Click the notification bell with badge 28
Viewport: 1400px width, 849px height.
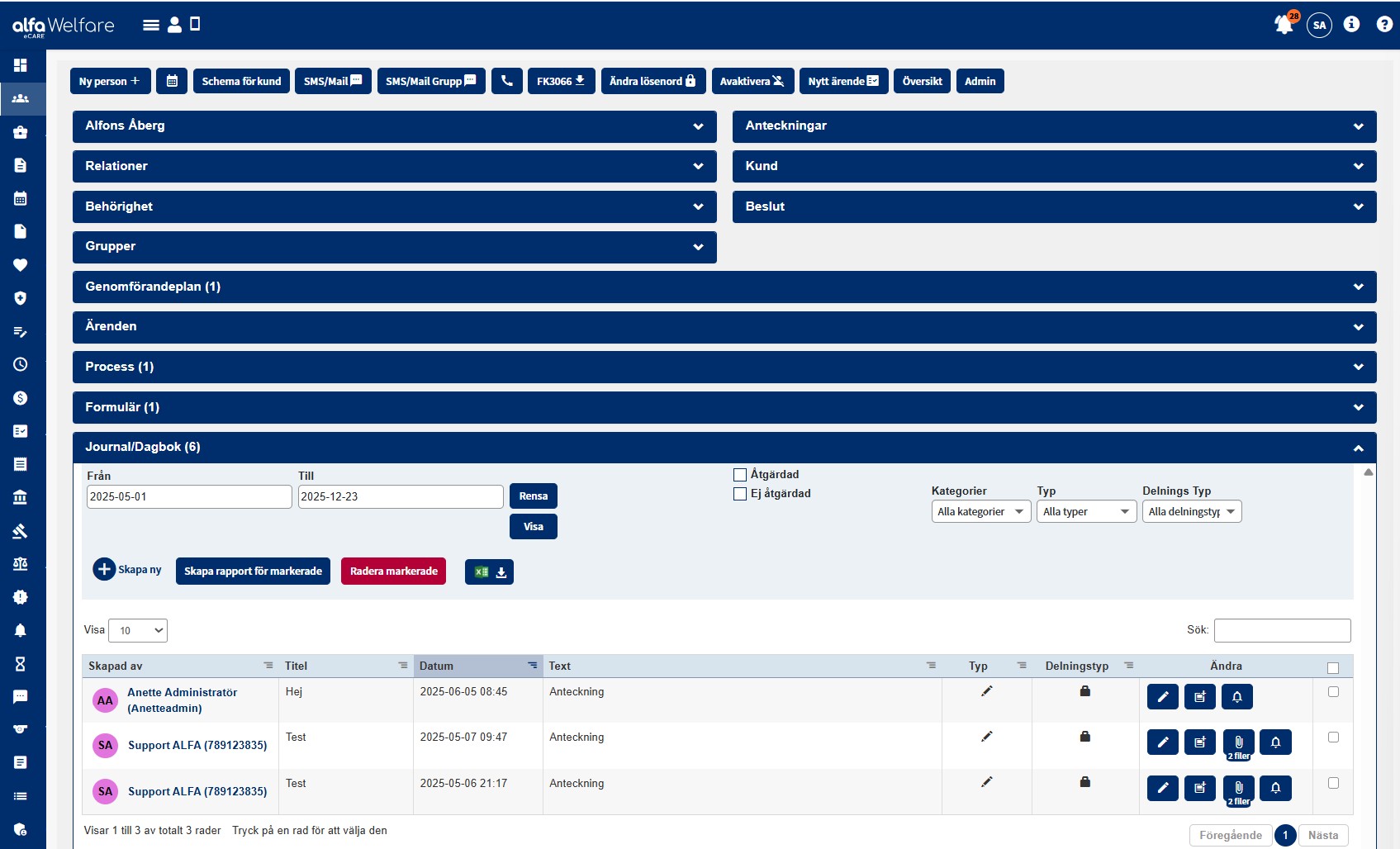(x=1284, y=25)
